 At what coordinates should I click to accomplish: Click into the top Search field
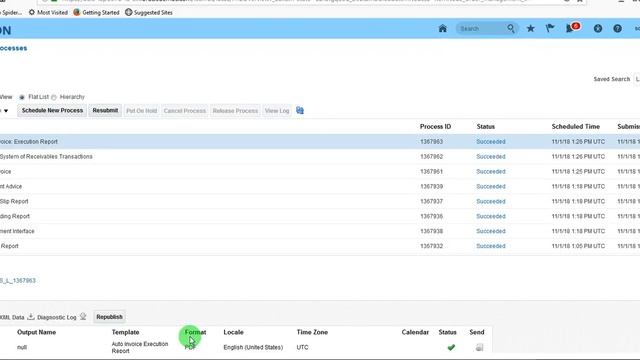coord(482,29)
